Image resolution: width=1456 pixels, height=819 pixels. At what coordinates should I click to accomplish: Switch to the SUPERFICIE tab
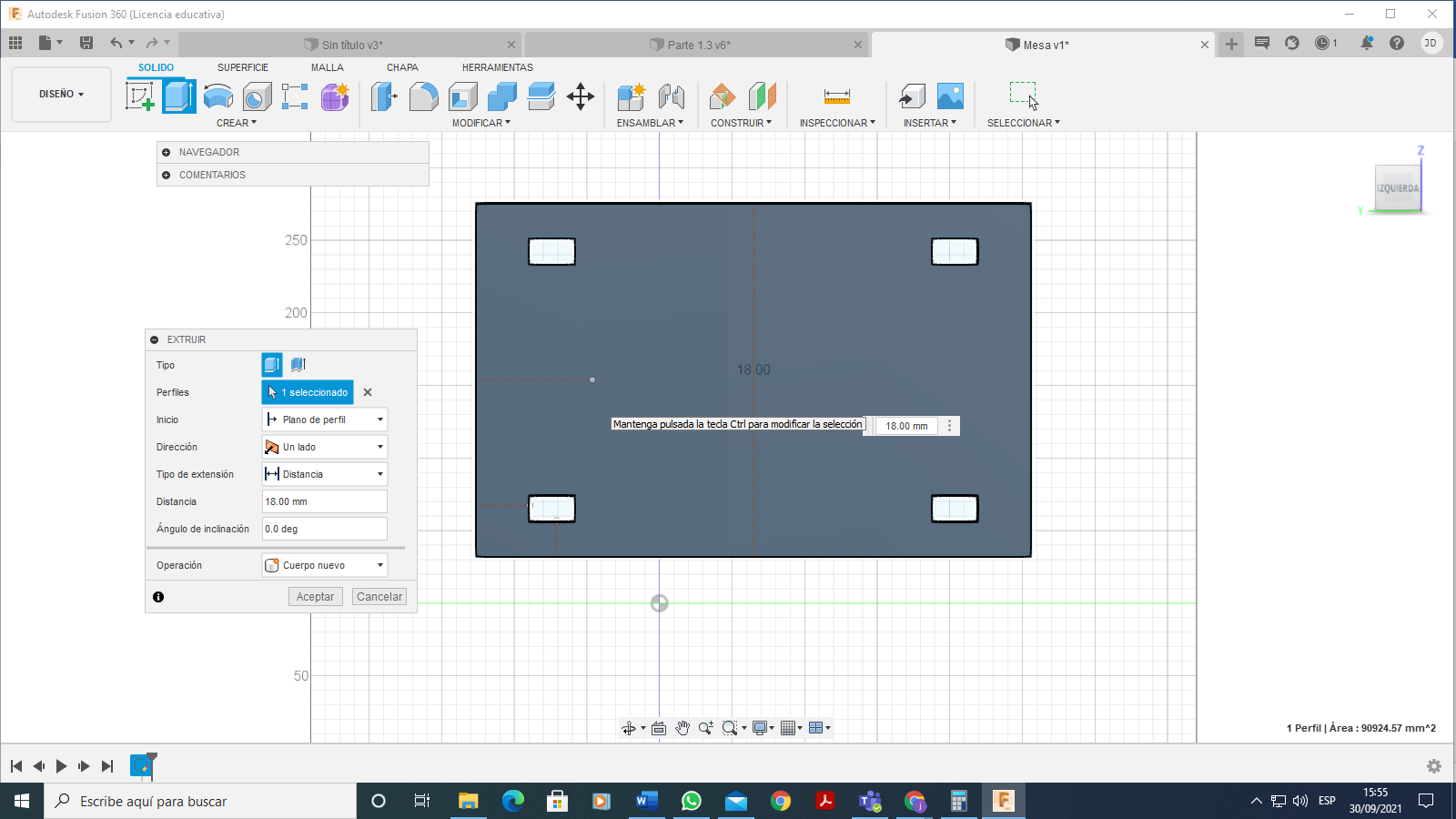pyautogui.click(x=243, y=67)
